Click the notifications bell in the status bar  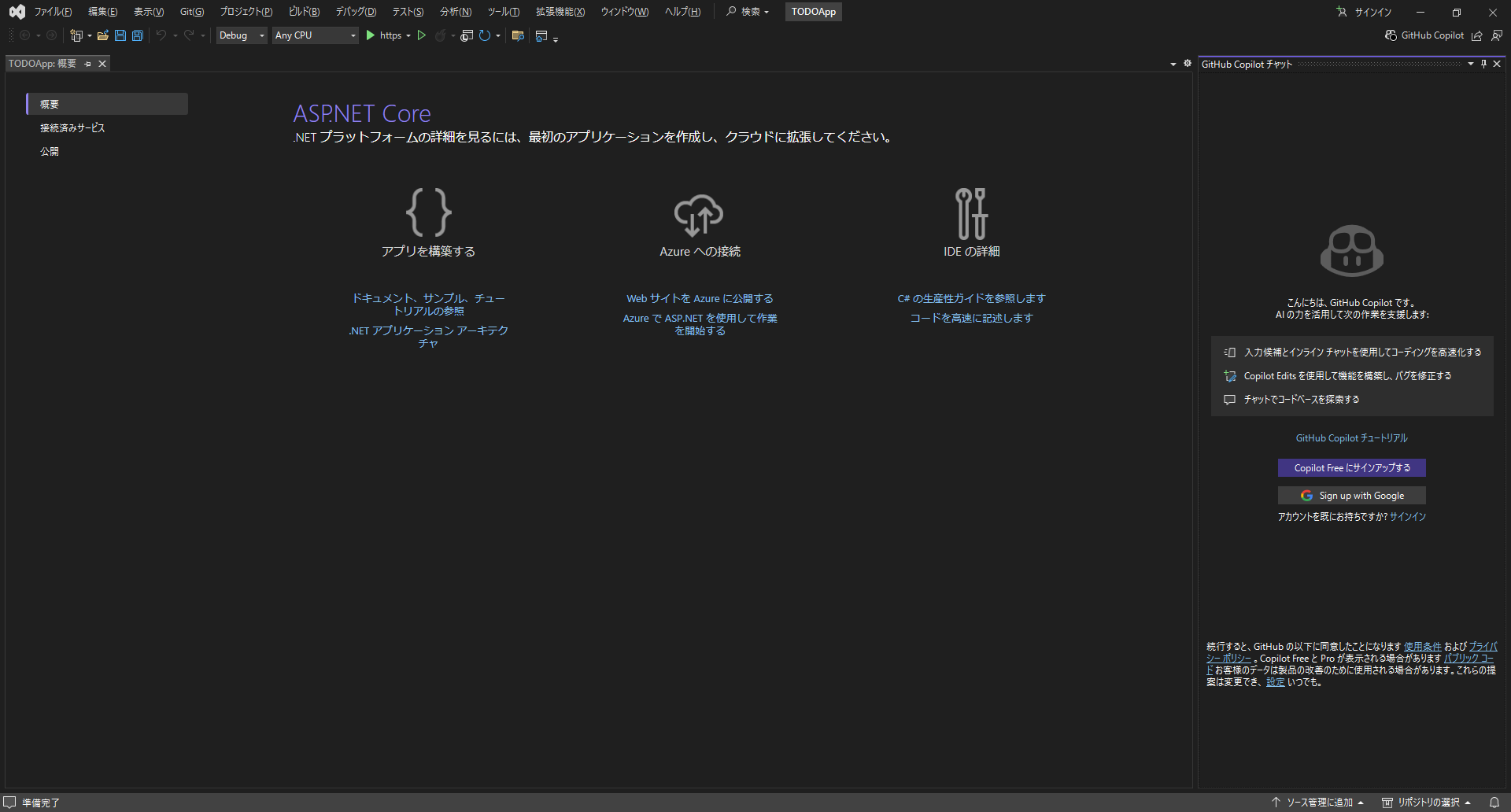point(1494,803)
